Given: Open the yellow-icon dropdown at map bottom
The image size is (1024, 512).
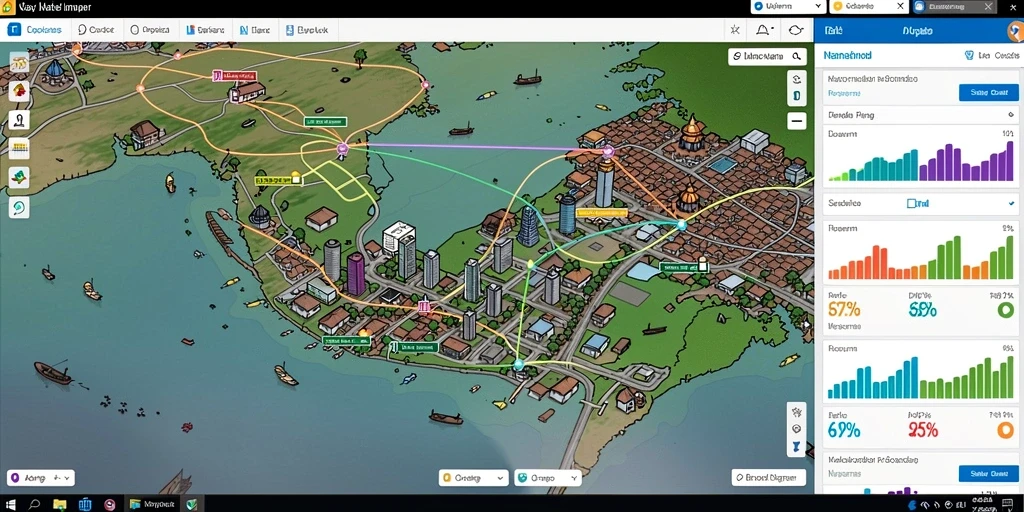Looking at the screenshot, I should (x=473, y=478).
